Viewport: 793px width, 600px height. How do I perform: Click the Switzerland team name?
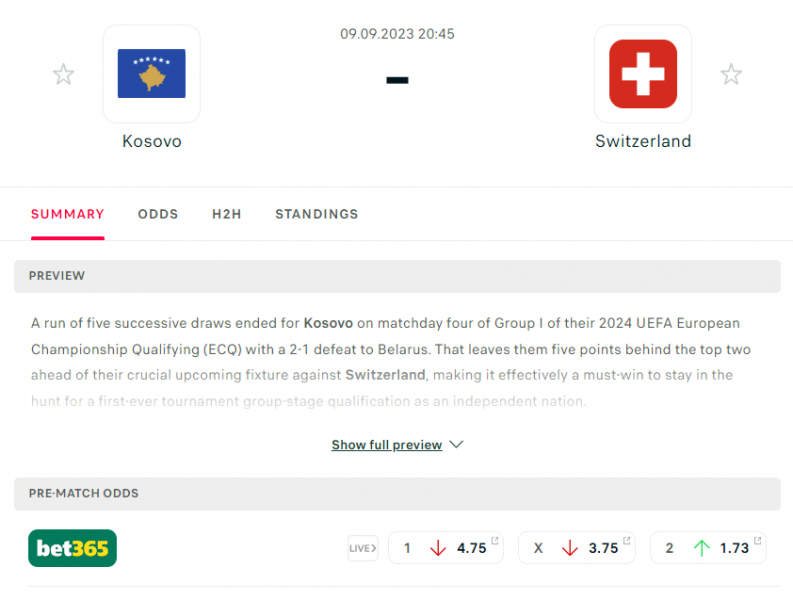(x=643, y=141)
